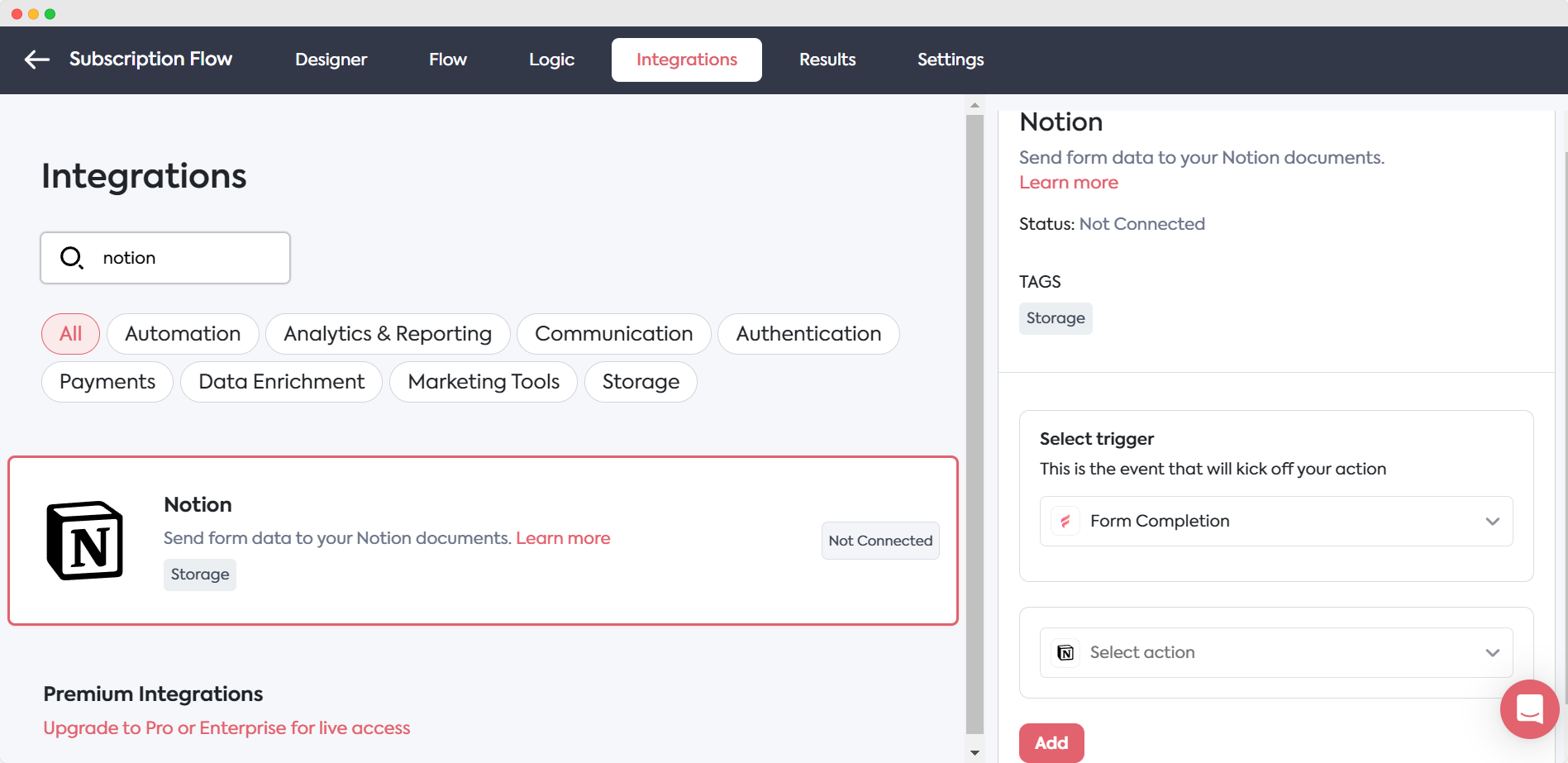The image size is (1568, 763).
Task: Click the back arrow next to Subscription Flow
Action: click(x=36, y=59)
